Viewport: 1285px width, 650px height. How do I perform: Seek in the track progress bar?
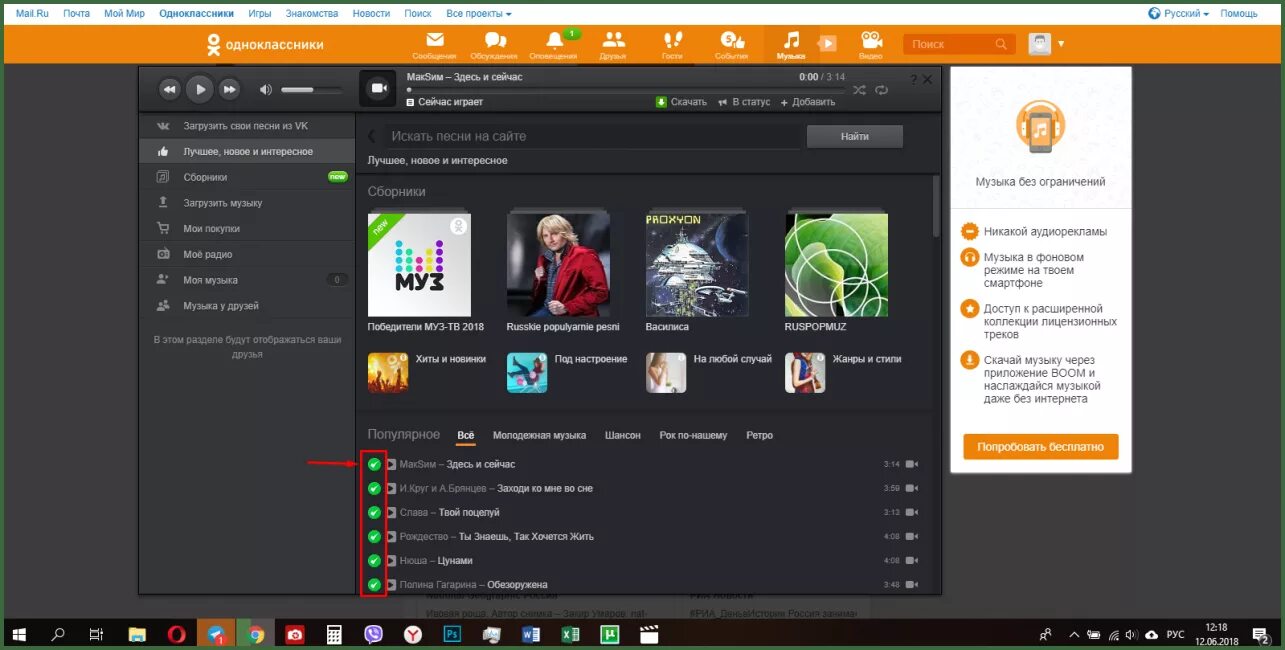tap(625, 90)
